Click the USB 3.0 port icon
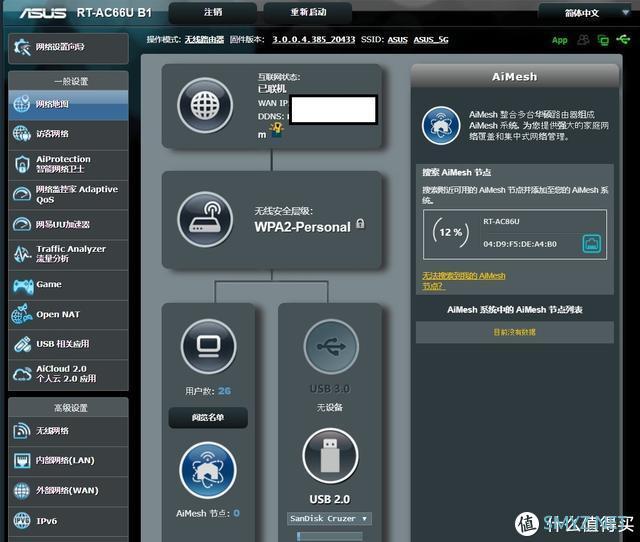640x542 pixels. point(331,347)
